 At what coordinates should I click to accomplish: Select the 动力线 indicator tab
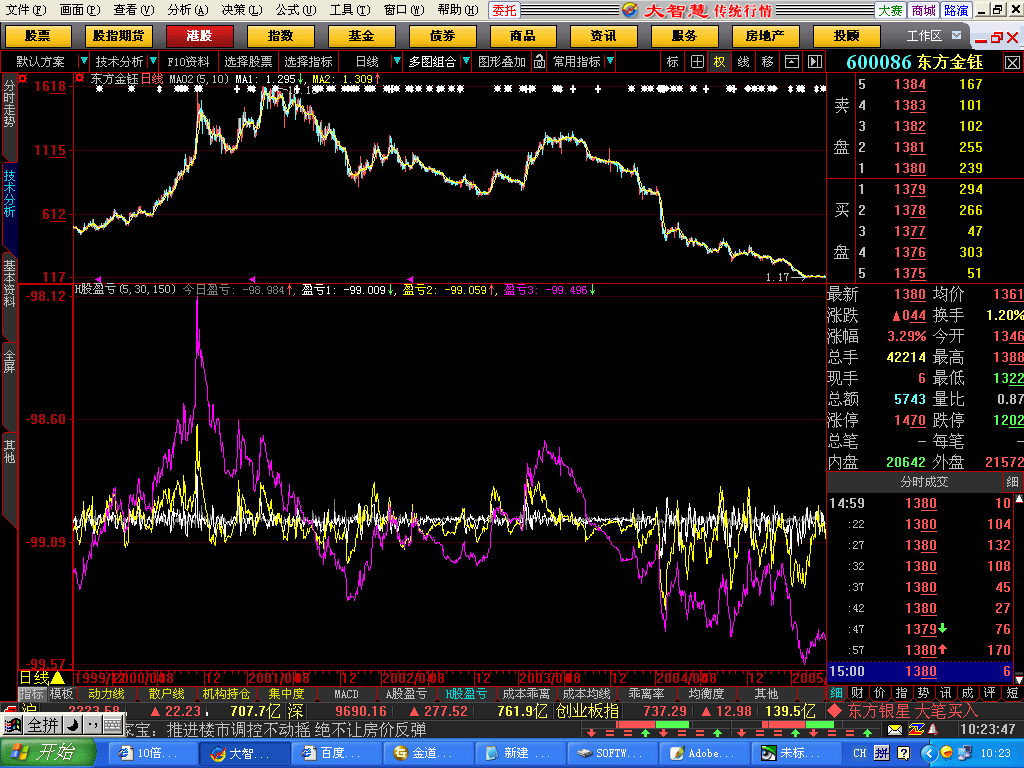tap(106, 694)
